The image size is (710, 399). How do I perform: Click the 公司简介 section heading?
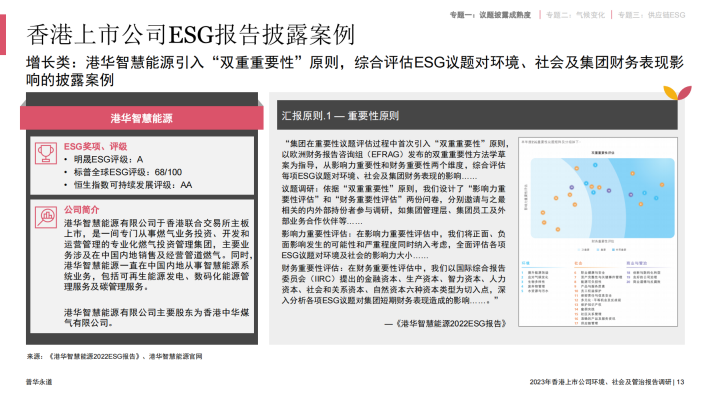click(x=82, y=210)
